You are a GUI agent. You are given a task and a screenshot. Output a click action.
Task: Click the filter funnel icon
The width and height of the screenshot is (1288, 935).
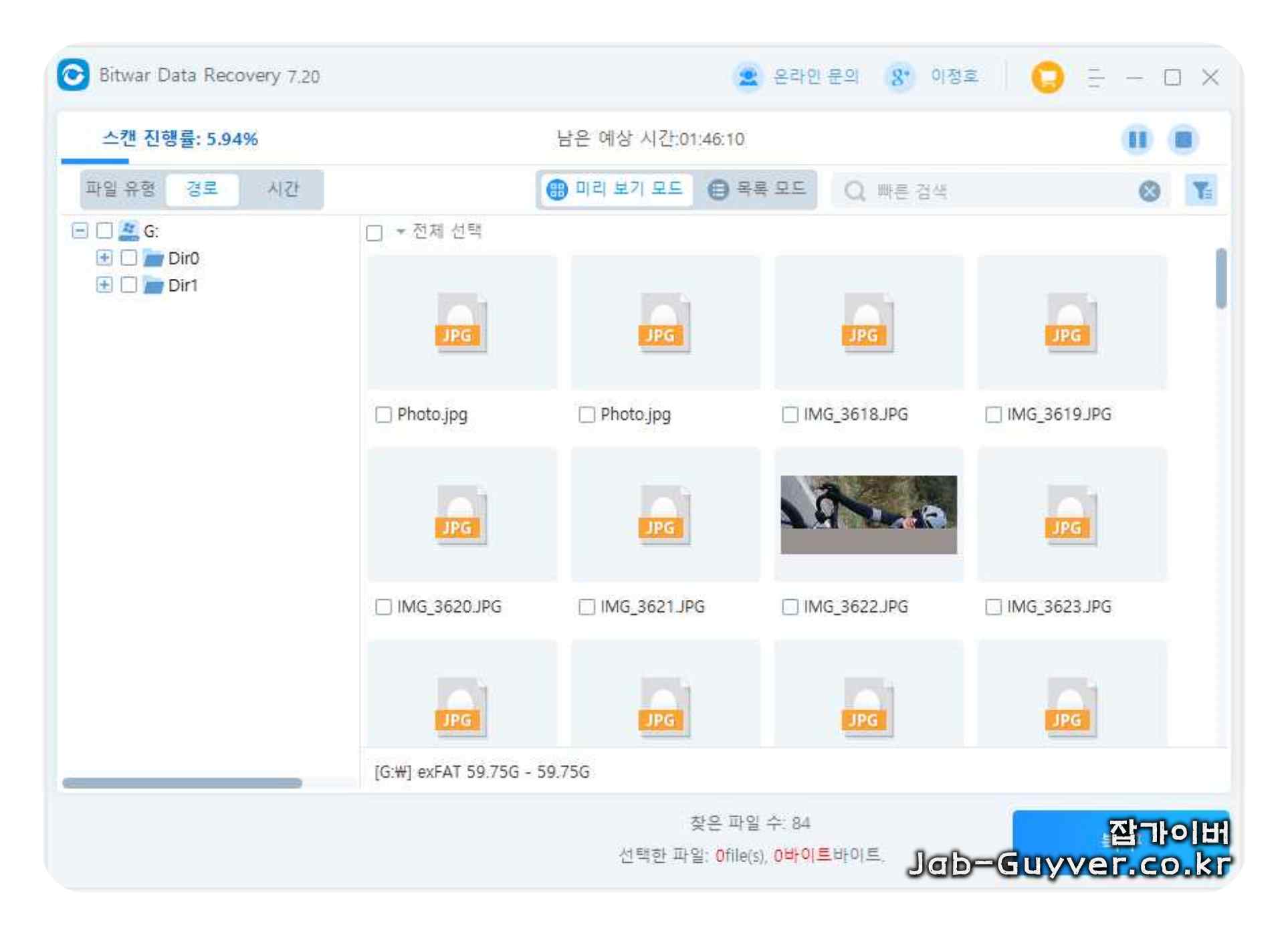point(1201,191)
